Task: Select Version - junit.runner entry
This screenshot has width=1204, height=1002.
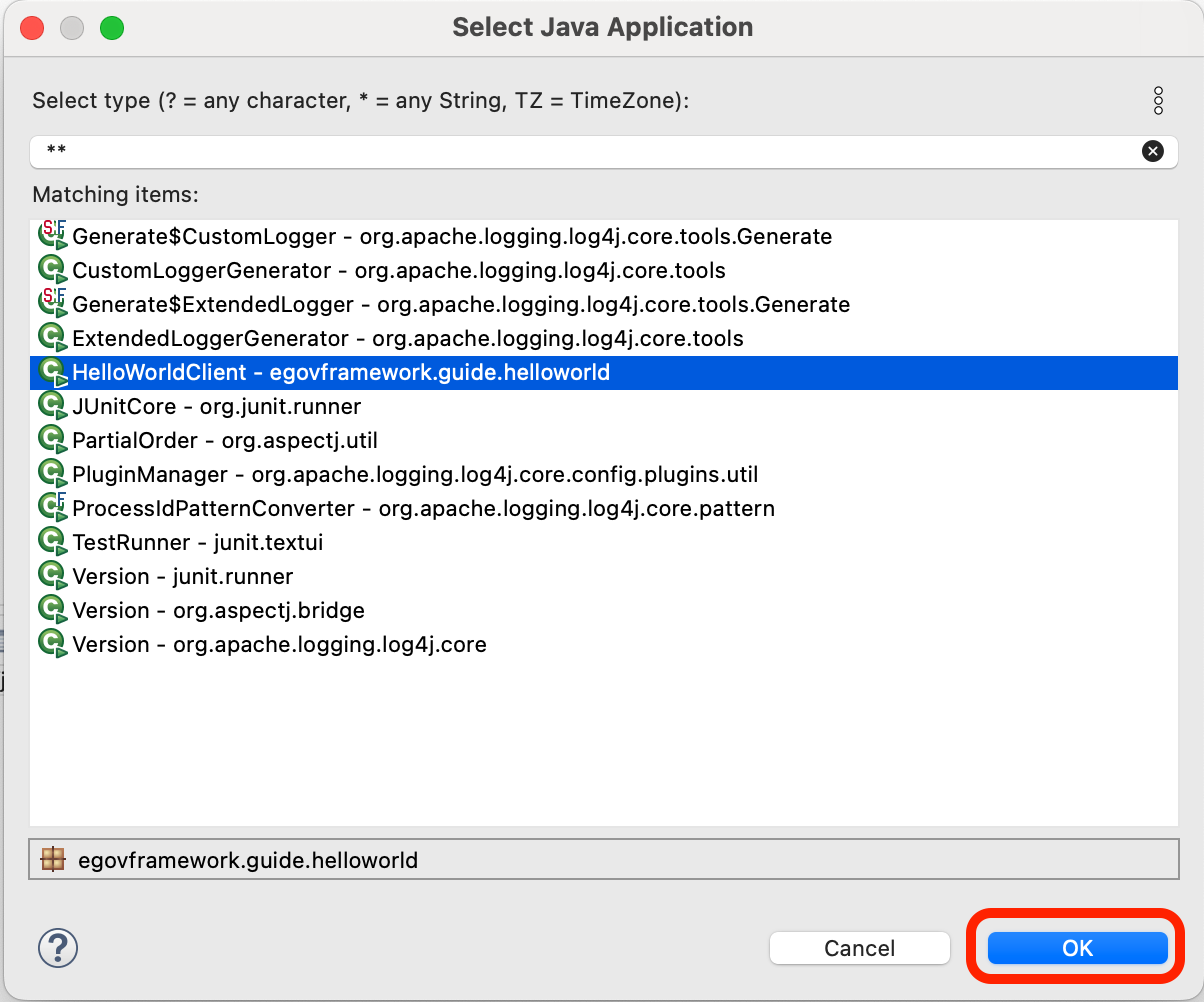Action: click(182, 577)
